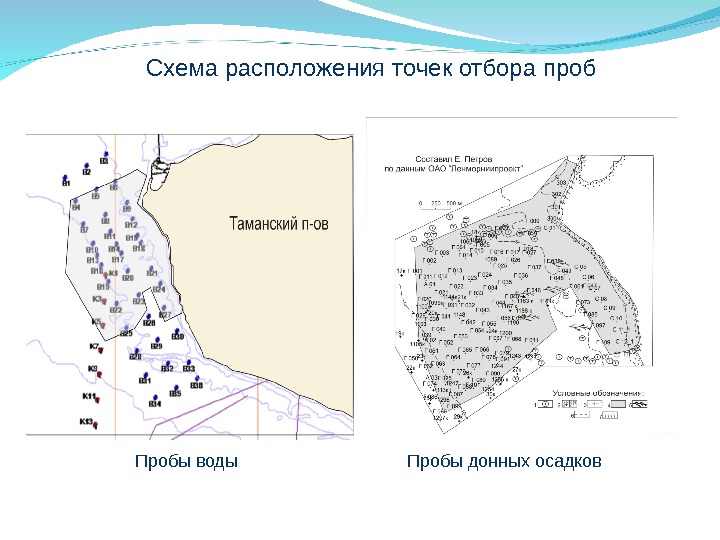Click the bottom sediments map image

[522, 276]
